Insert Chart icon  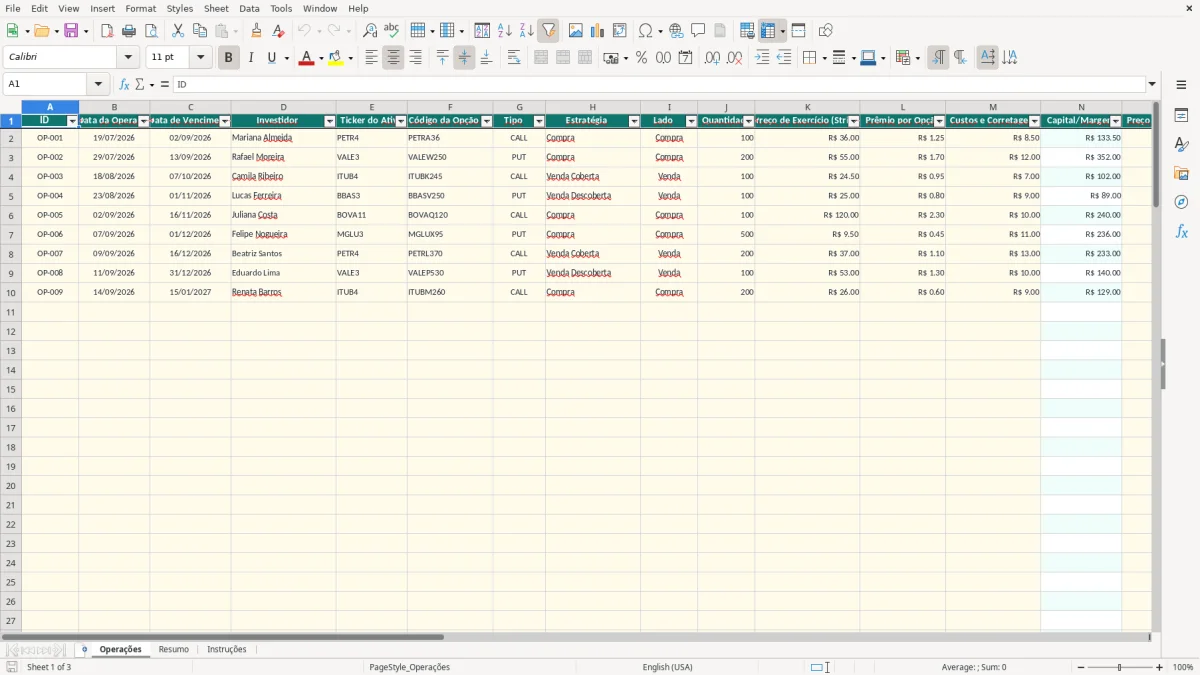[x=598, y=31]
